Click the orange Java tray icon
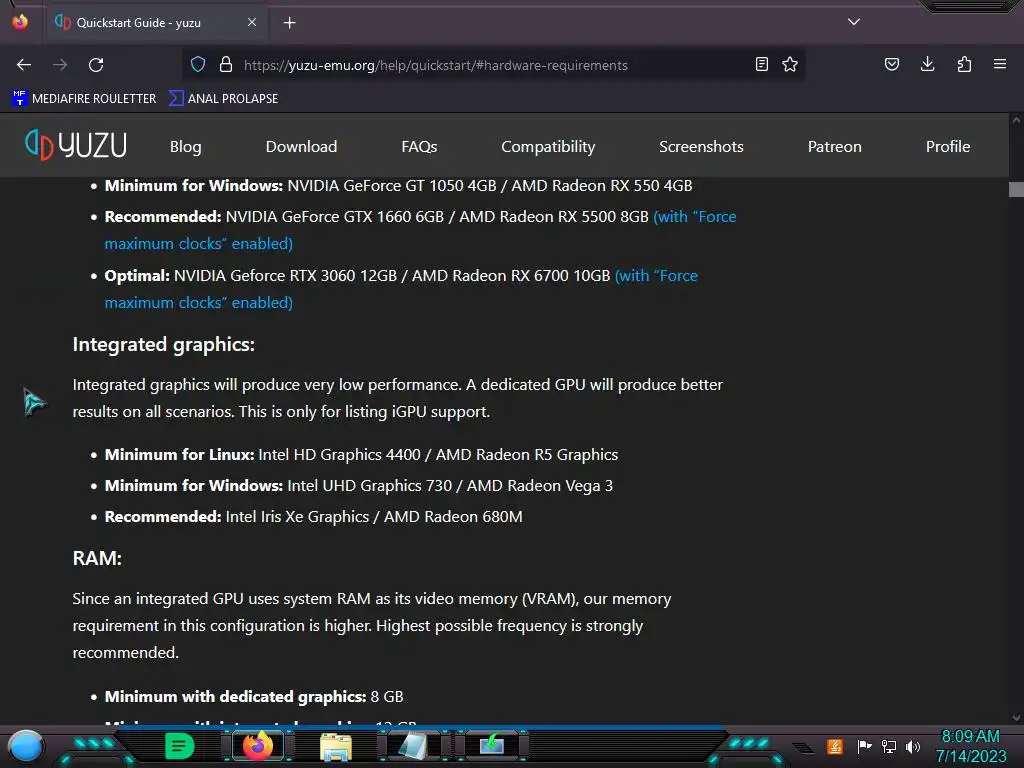Screen dimensions: 1024x768 click(x=834, y=746)
